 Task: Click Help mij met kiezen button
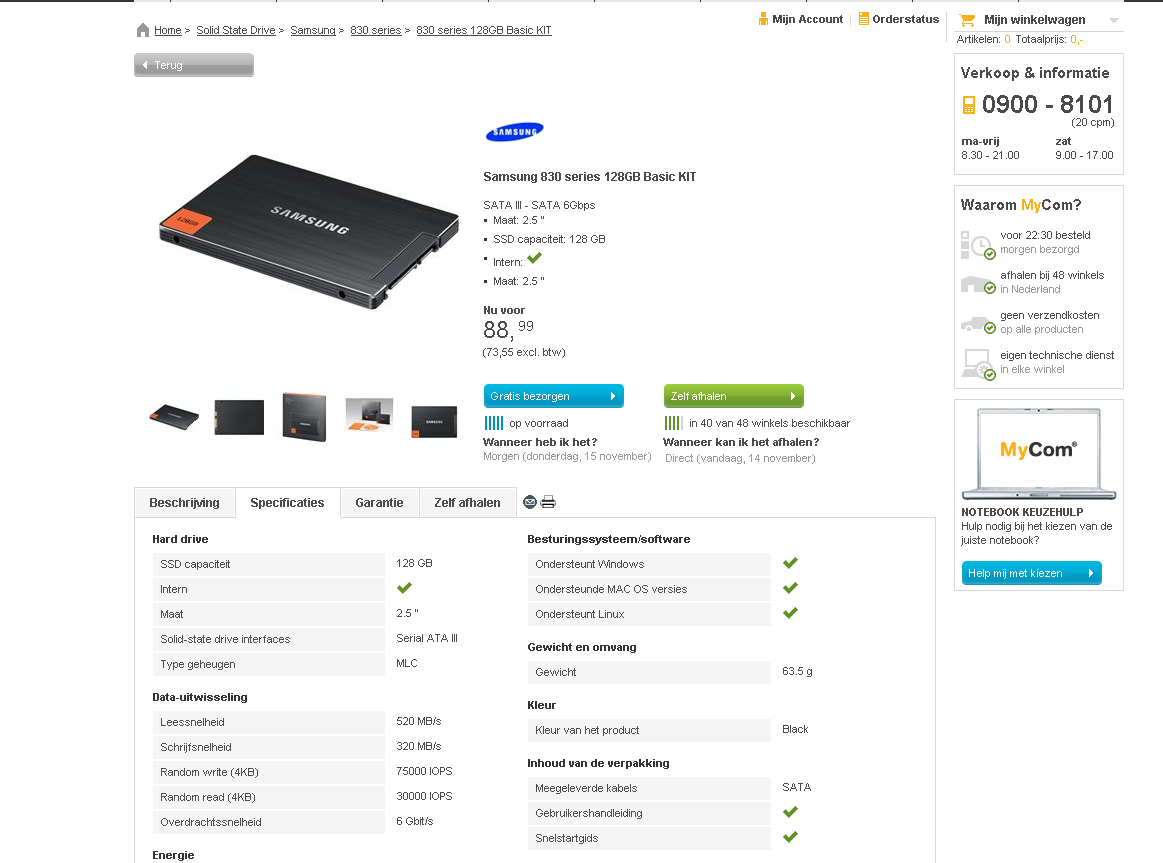(1031, 573)
